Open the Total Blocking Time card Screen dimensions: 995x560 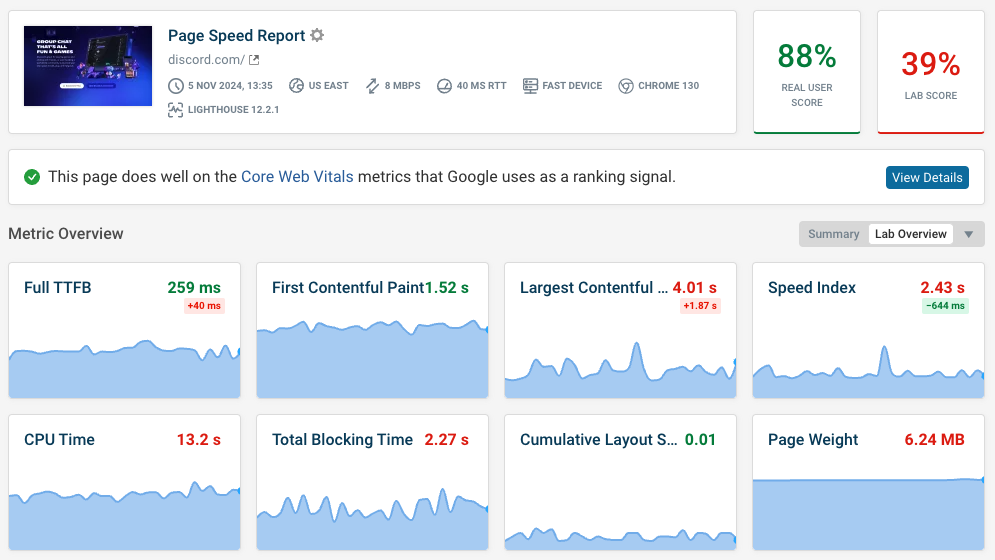pos(372,483)
